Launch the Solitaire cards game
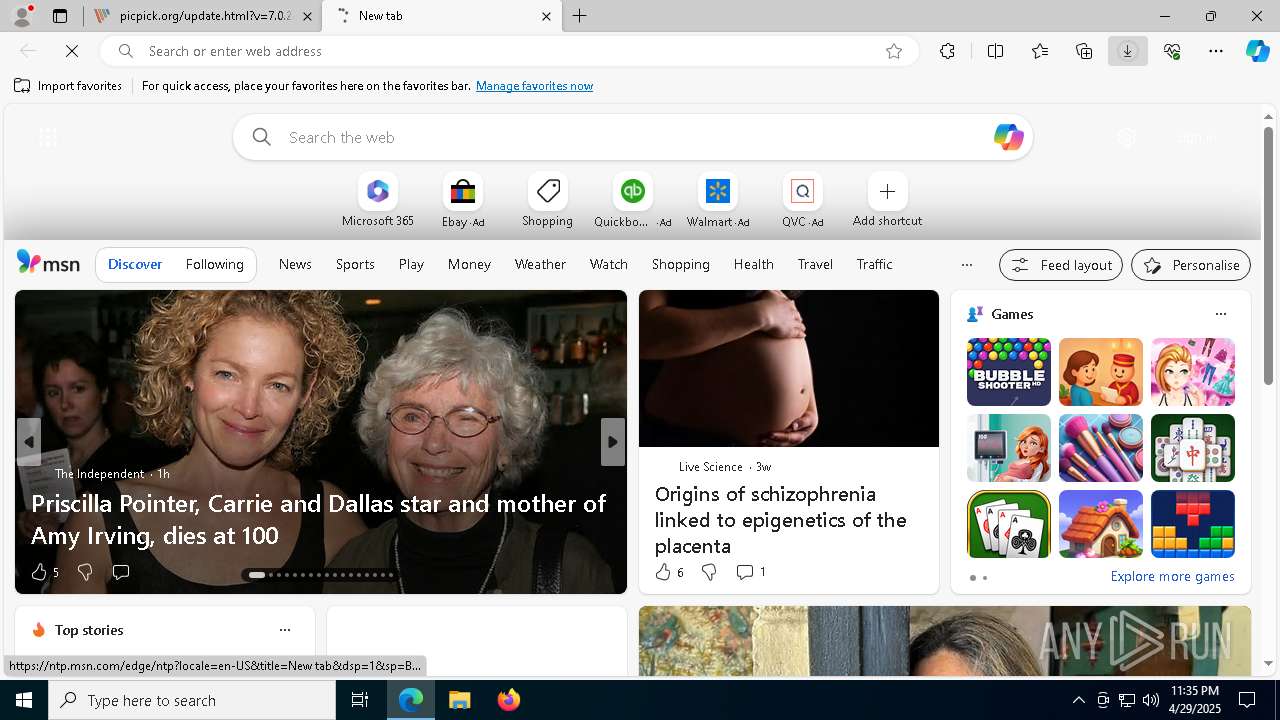This screenshot has height=720, width=1280. 1009,524
